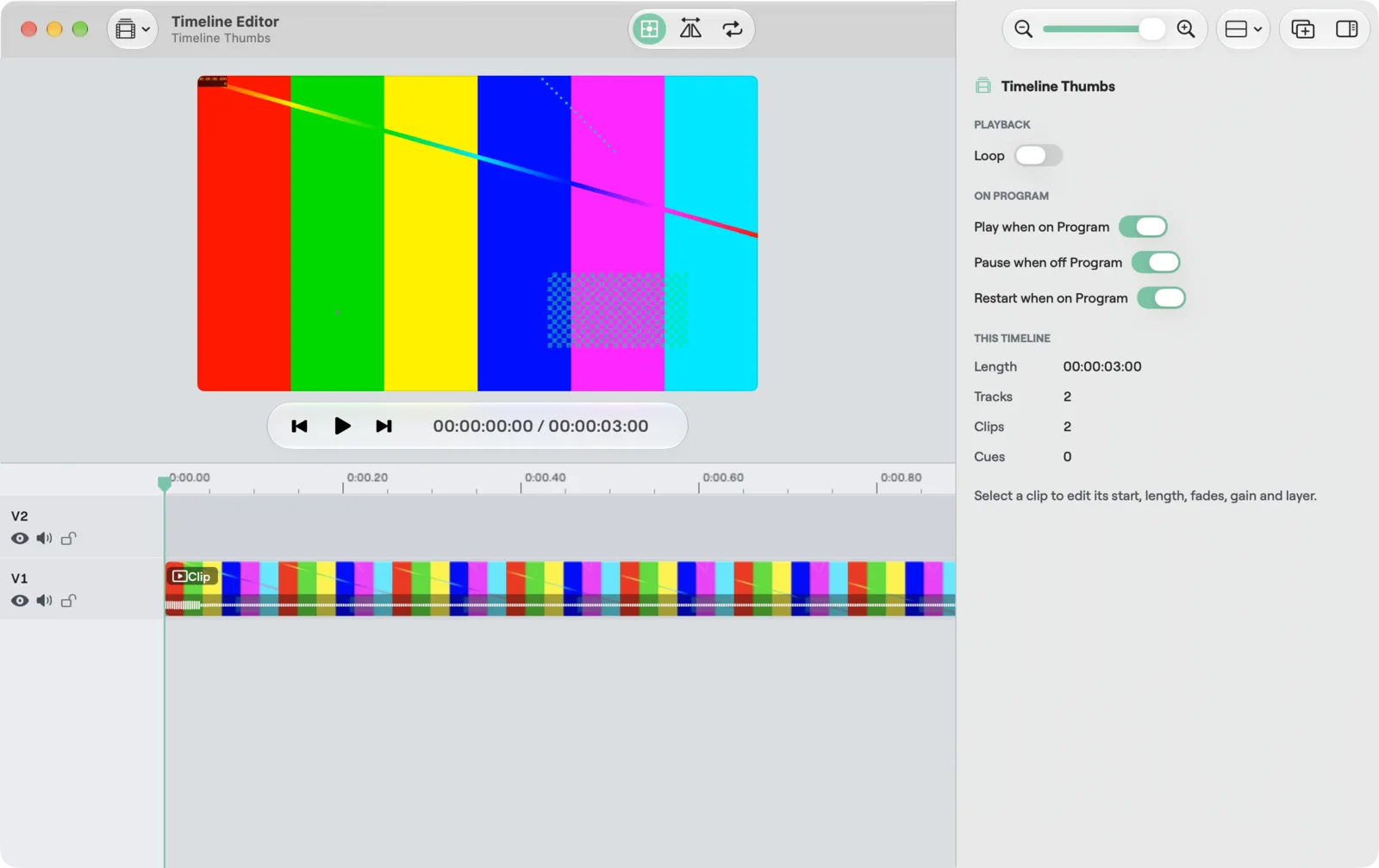Select the Clip on track V1
The height and width of the screenshot is (868, 1379).
(560, 589)
